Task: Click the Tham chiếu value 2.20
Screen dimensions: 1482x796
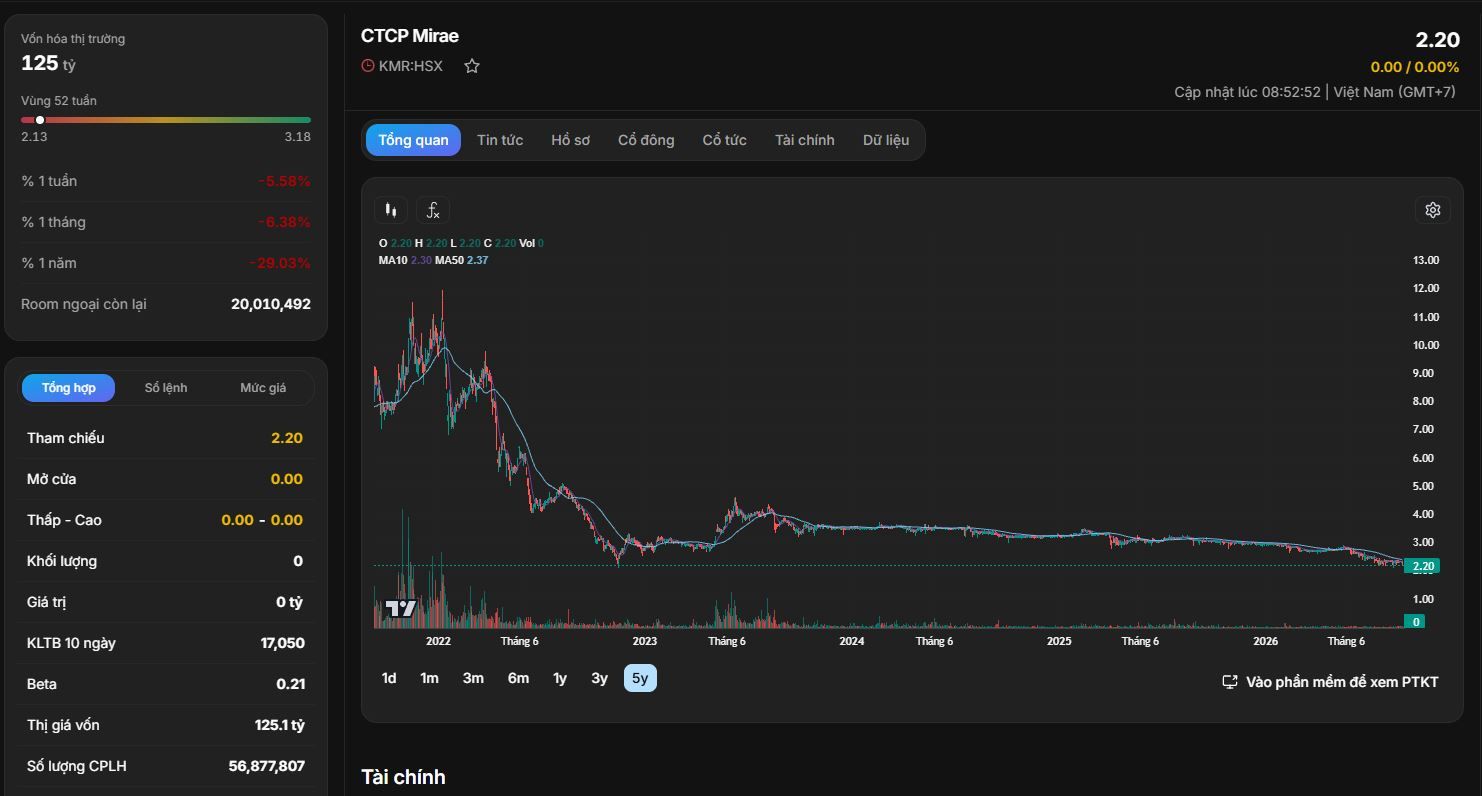Action: (287, 438)
